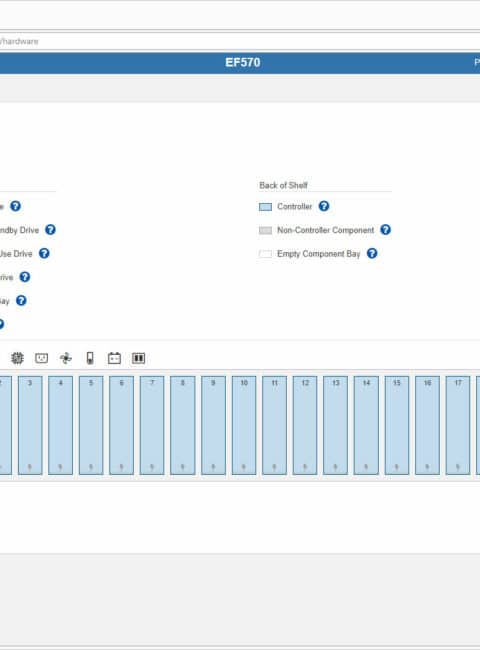Click the help icon beside Use Drive
The width and height of the screenshot is (480, 650).
(x=44, y=253)
